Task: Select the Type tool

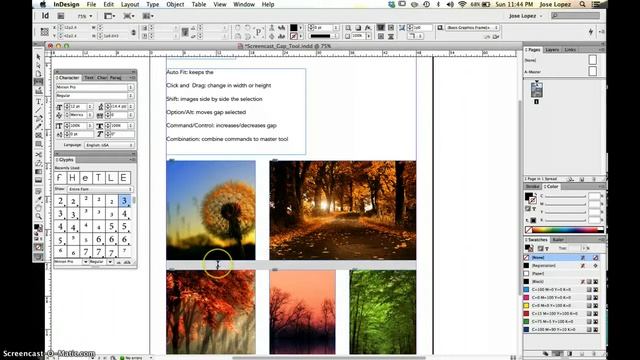Action: 38,101
